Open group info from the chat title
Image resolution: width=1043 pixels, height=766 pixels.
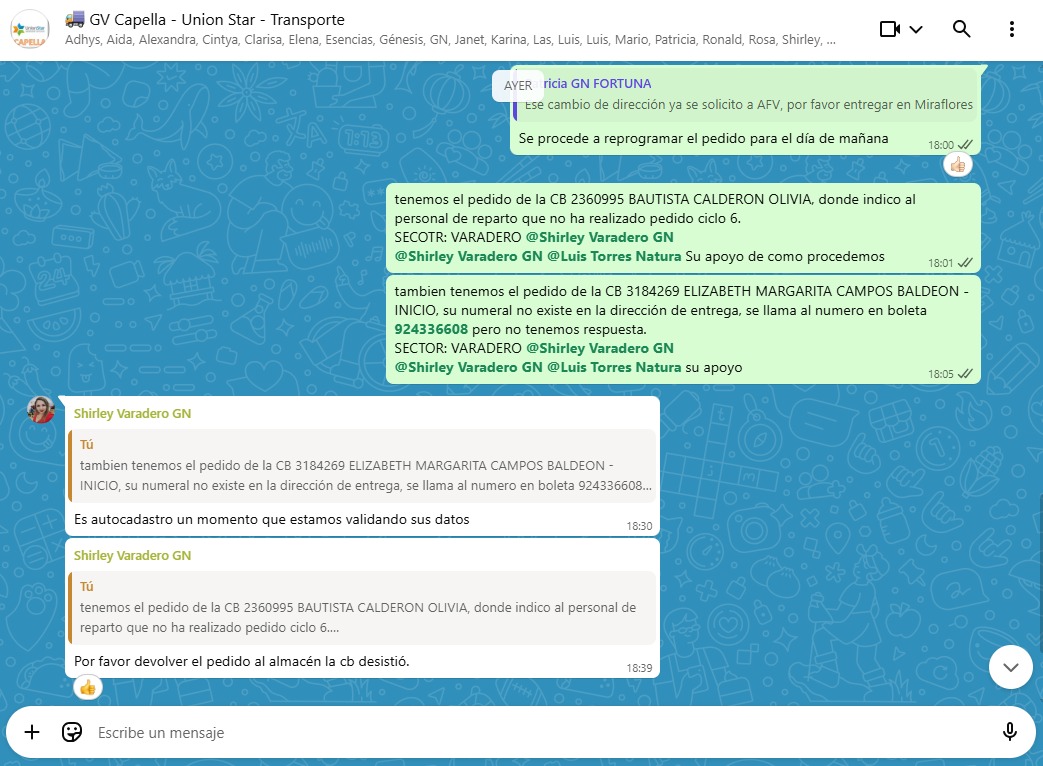(218, 20)
